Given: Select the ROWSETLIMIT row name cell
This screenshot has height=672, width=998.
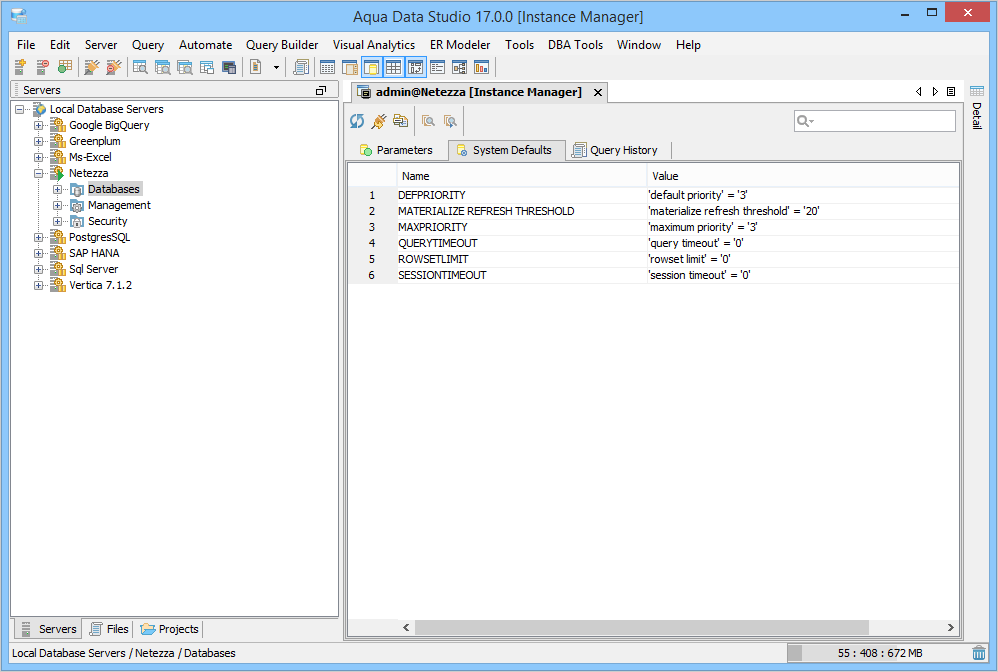Looking at the screenshot, I should click(521, 259).
